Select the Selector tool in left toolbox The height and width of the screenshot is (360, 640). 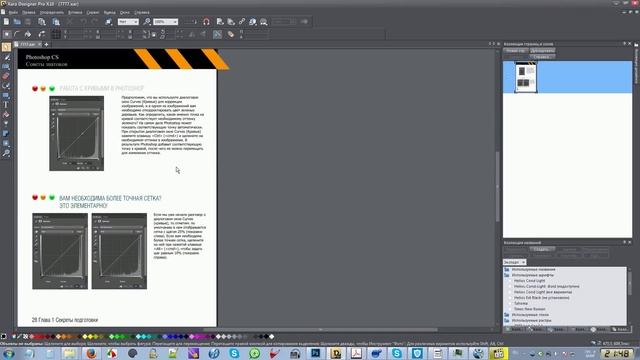[6, 47]
